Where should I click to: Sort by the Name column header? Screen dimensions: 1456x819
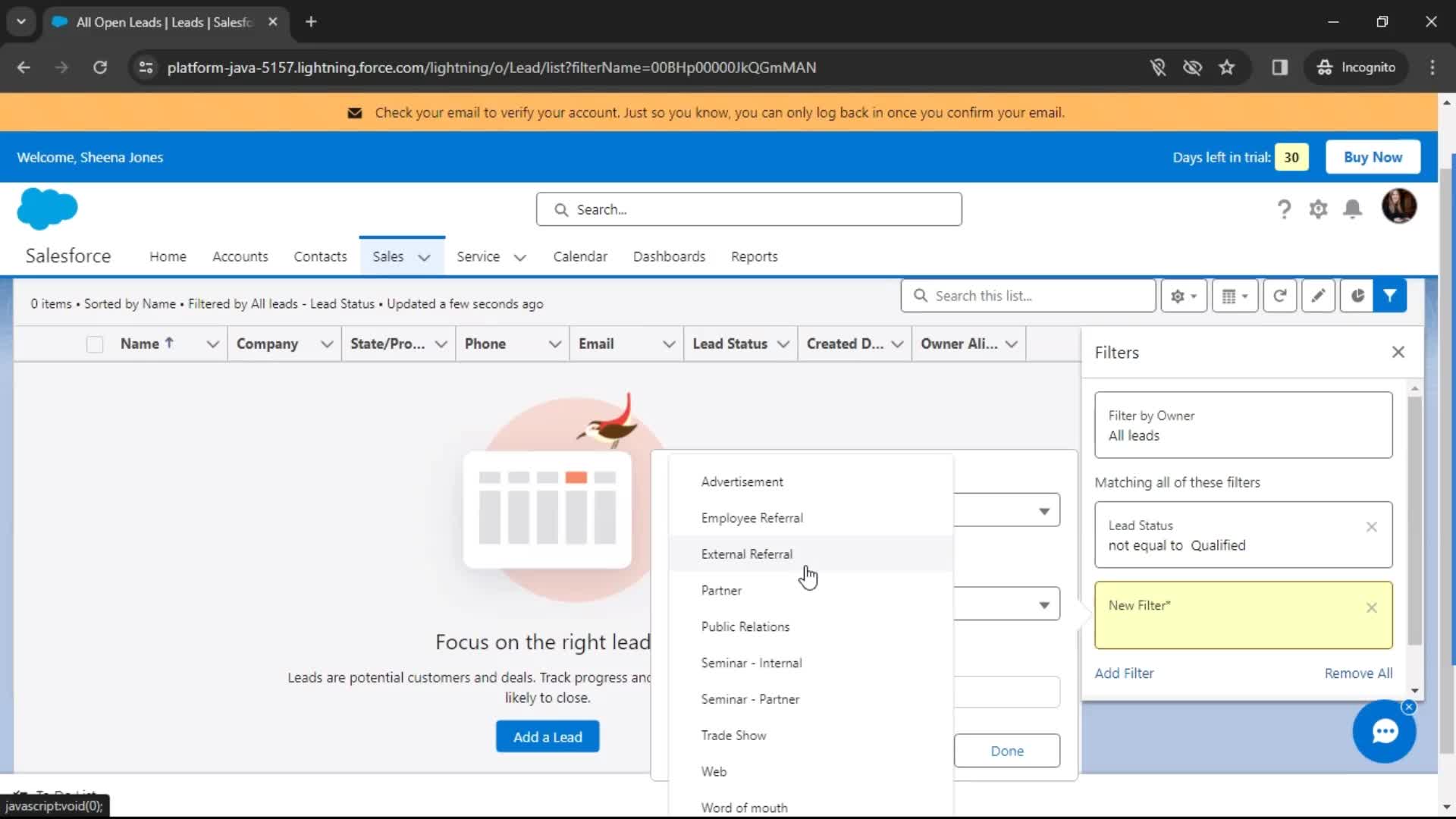click(x=147, y=344)
